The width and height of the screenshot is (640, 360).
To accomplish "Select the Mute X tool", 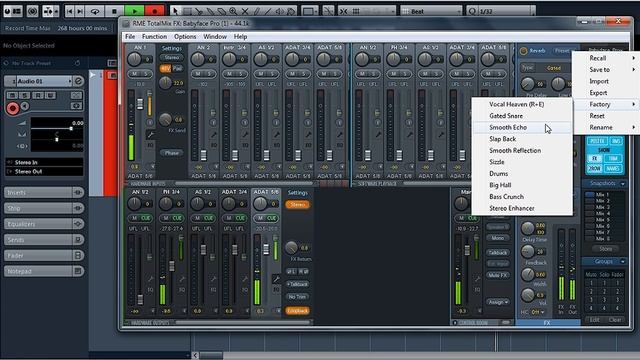I will pos(245,11).
